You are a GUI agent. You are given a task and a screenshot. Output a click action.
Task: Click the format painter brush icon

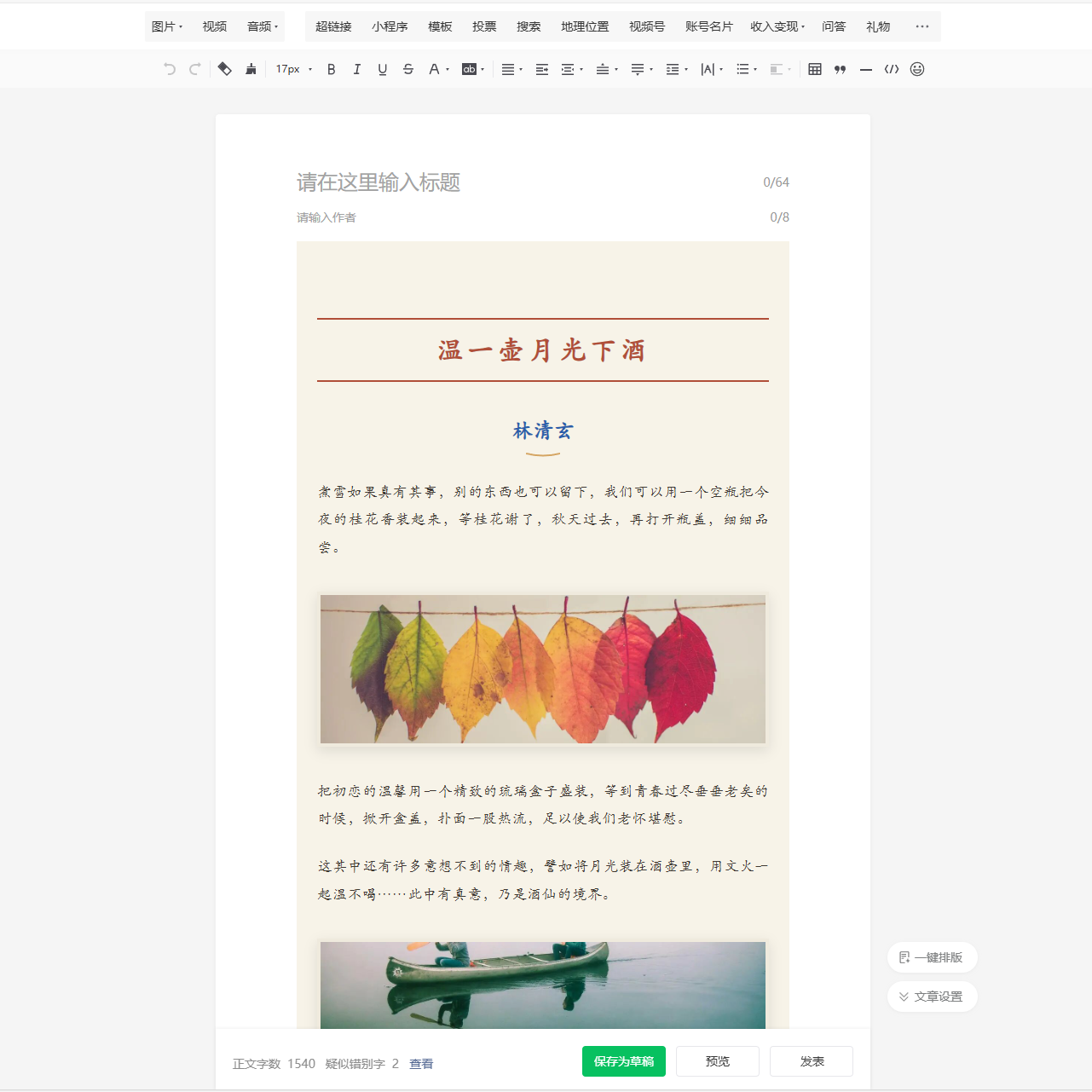coord(251,69)
